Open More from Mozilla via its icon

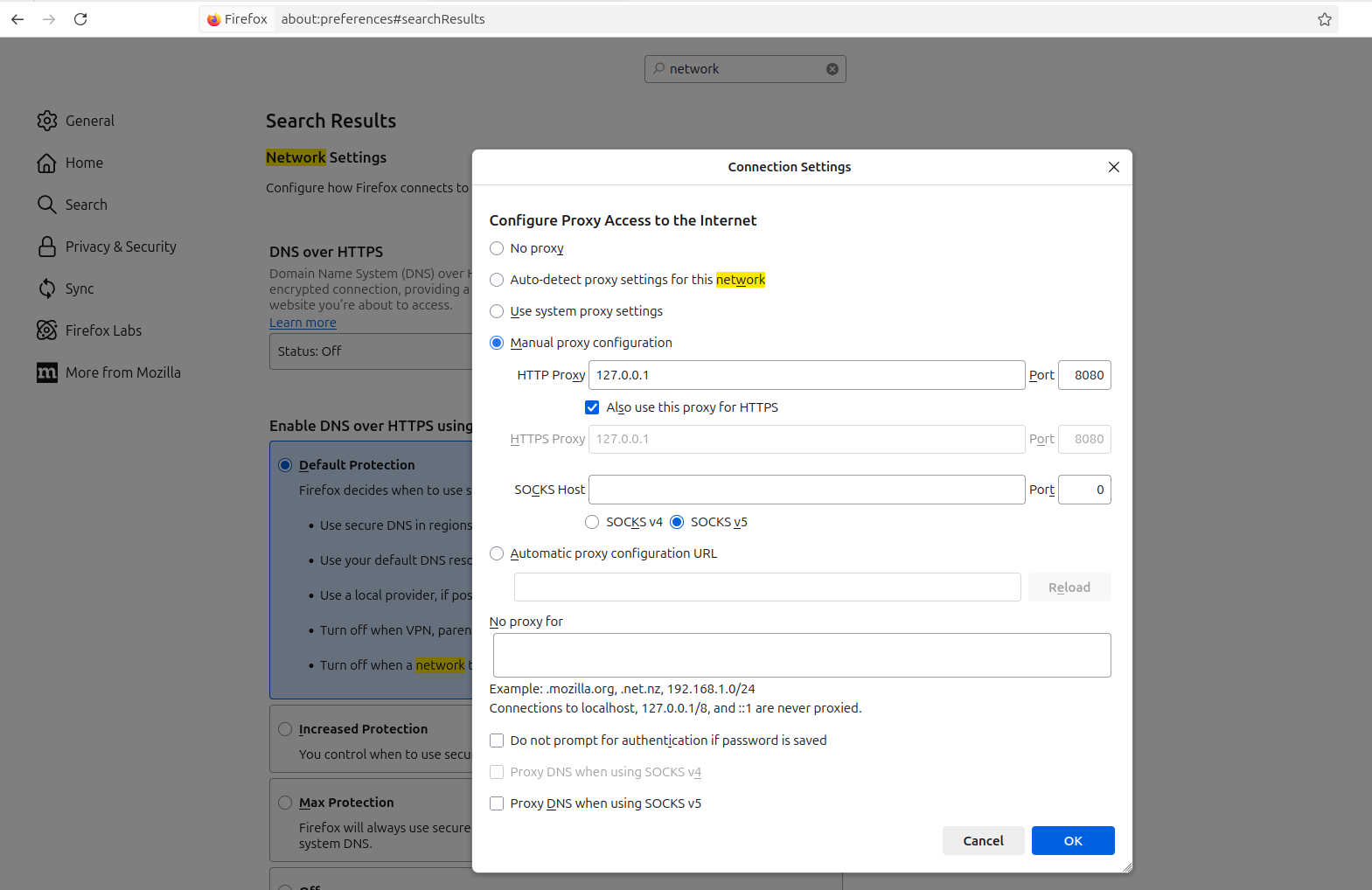47,372
